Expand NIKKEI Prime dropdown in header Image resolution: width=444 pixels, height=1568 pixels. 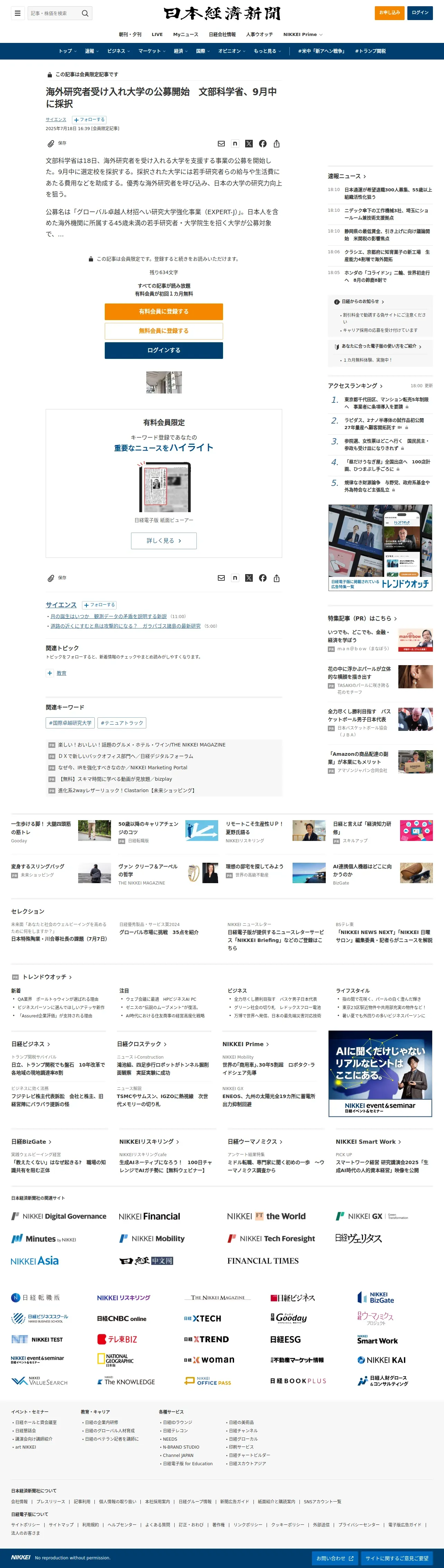pyautogui.click(x=303, y=35)
